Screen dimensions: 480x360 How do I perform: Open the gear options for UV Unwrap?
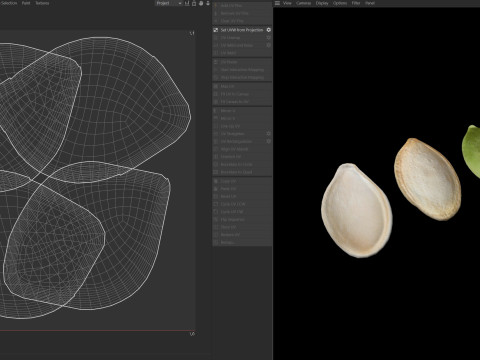click(x=269, y=38)
